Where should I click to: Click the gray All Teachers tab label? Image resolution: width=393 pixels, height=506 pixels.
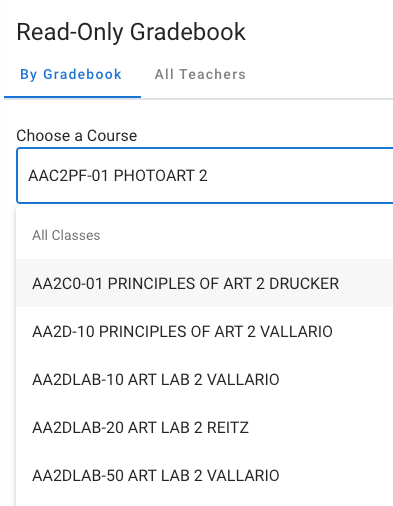pyautogui.click(x=200, y=74)
